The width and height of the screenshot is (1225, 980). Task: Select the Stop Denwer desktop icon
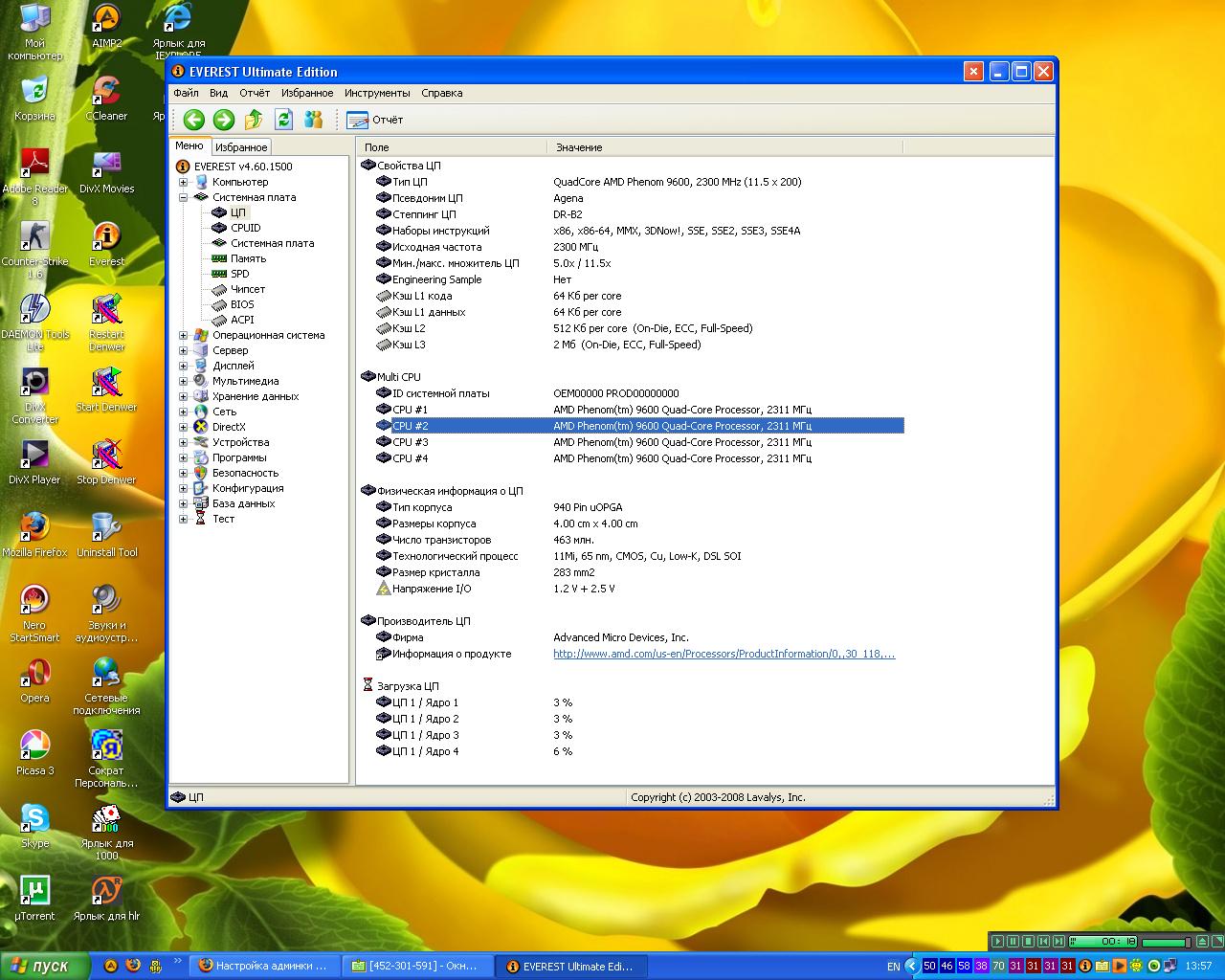[x=106, y=462]
